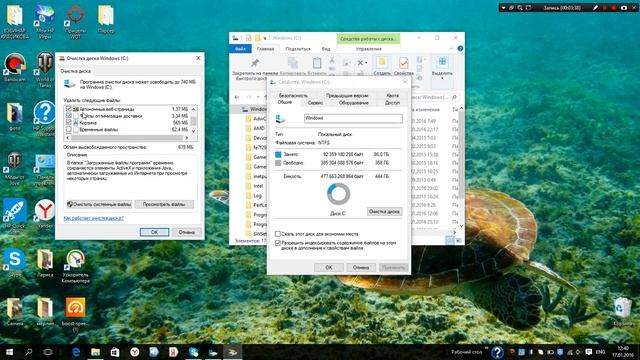Open the Delete dropdown arrow in ribbon

click(366, 63)
